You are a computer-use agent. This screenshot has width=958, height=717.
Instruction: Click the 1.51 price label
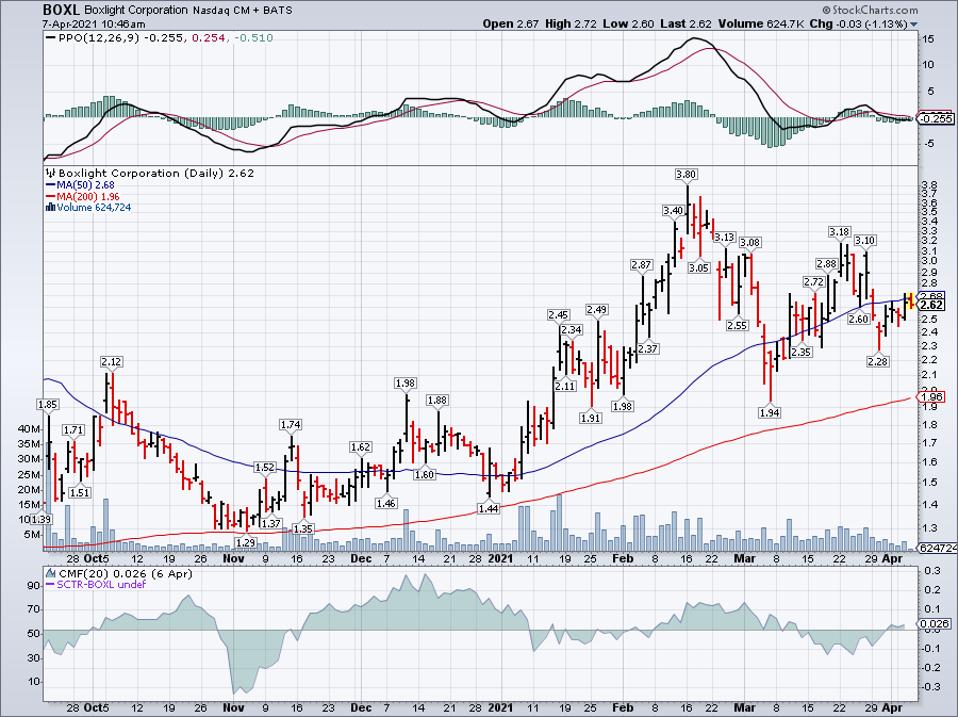click(79, 493)
